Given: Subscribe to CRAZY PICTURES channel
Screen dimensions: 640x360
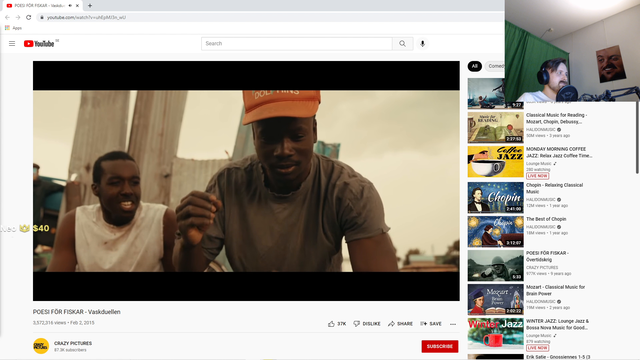Looking at the screenshot, I should click(x=440, y=346).
